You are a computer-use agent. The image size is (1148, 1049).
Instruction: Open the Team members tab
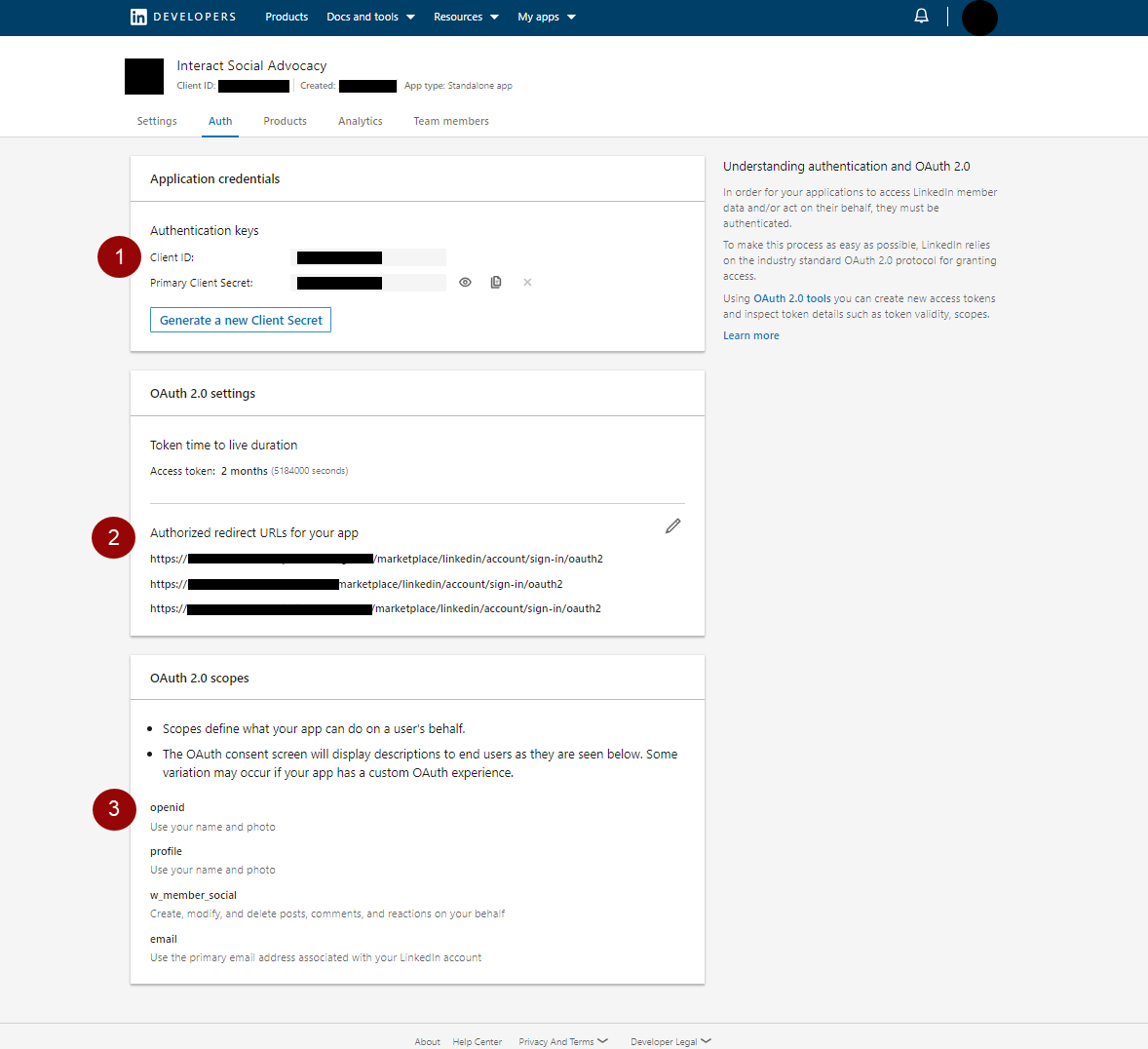click(x=451, y=121)
